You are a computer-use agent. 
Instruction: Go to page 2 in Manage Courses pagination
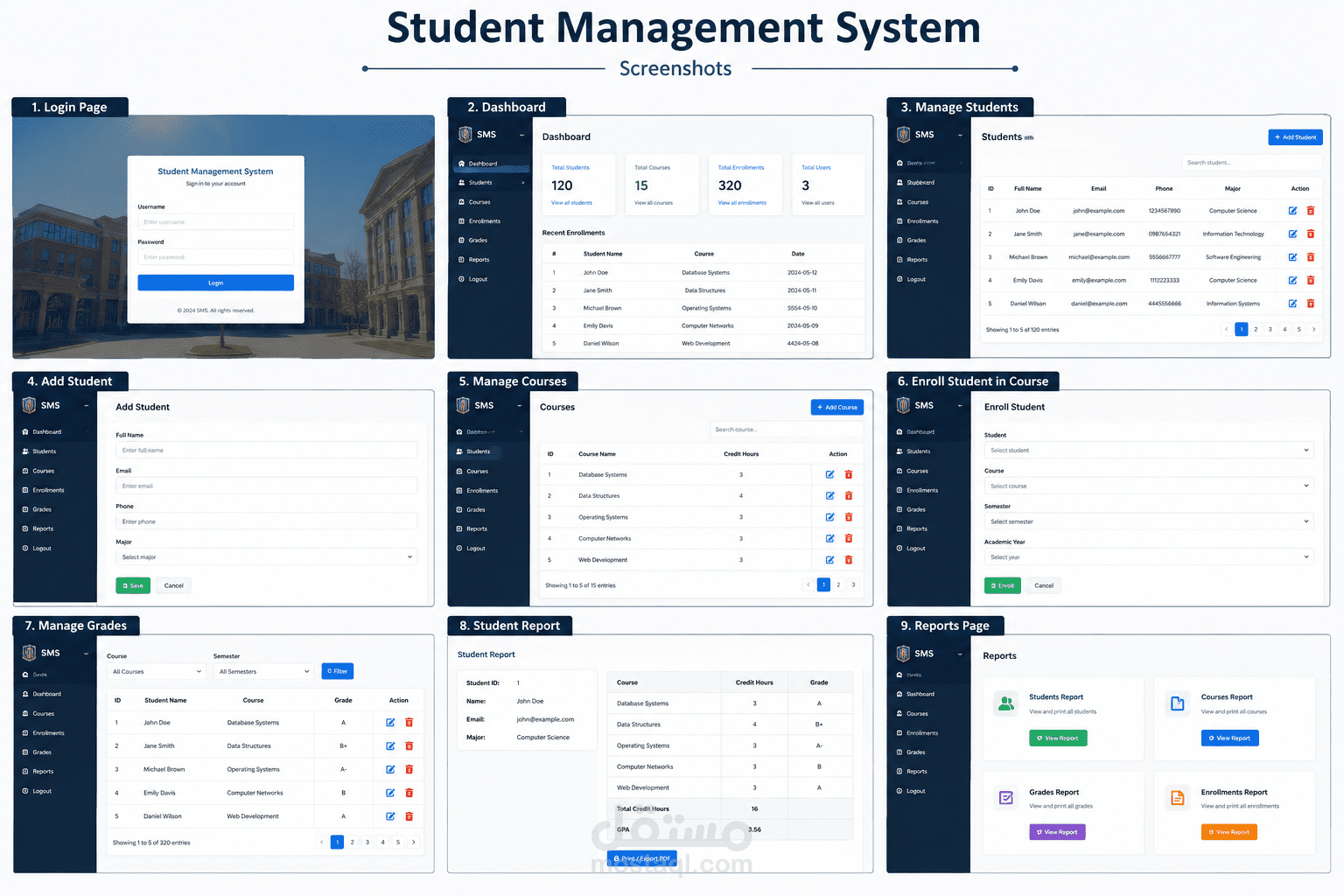(x=838, y=584)
